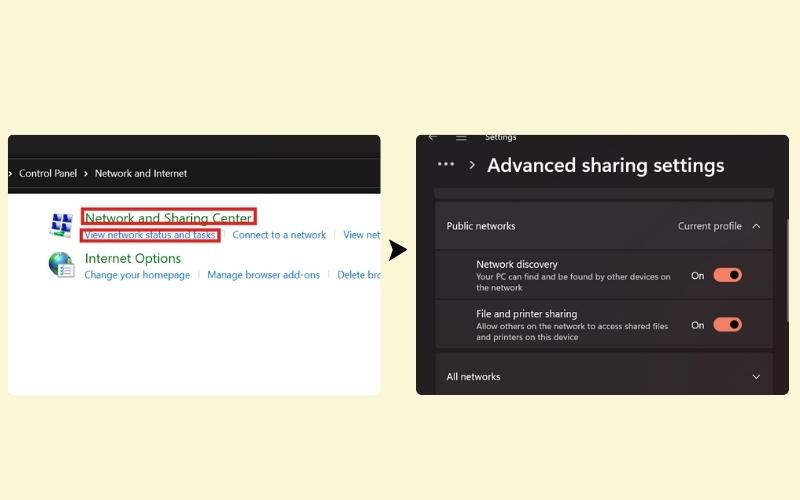
Task: Click the Internet Options globe icon
Action: pyautogui.click(x=61, y=265)
